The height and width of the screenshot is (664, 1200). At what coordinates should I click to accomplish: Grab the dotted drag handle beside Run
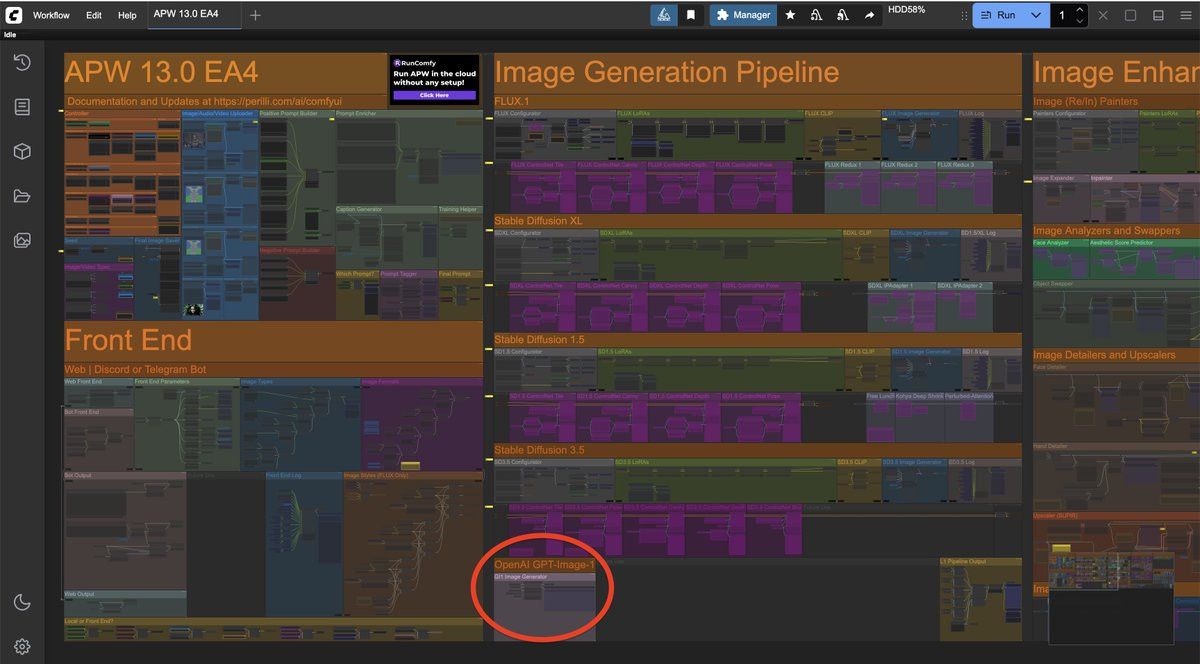click(x=964, y=15)
